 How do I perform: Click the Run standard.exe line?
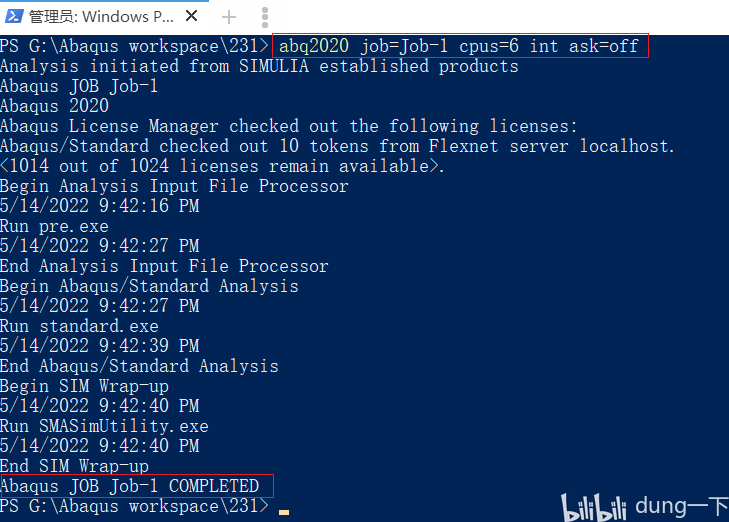pos(79,326)
